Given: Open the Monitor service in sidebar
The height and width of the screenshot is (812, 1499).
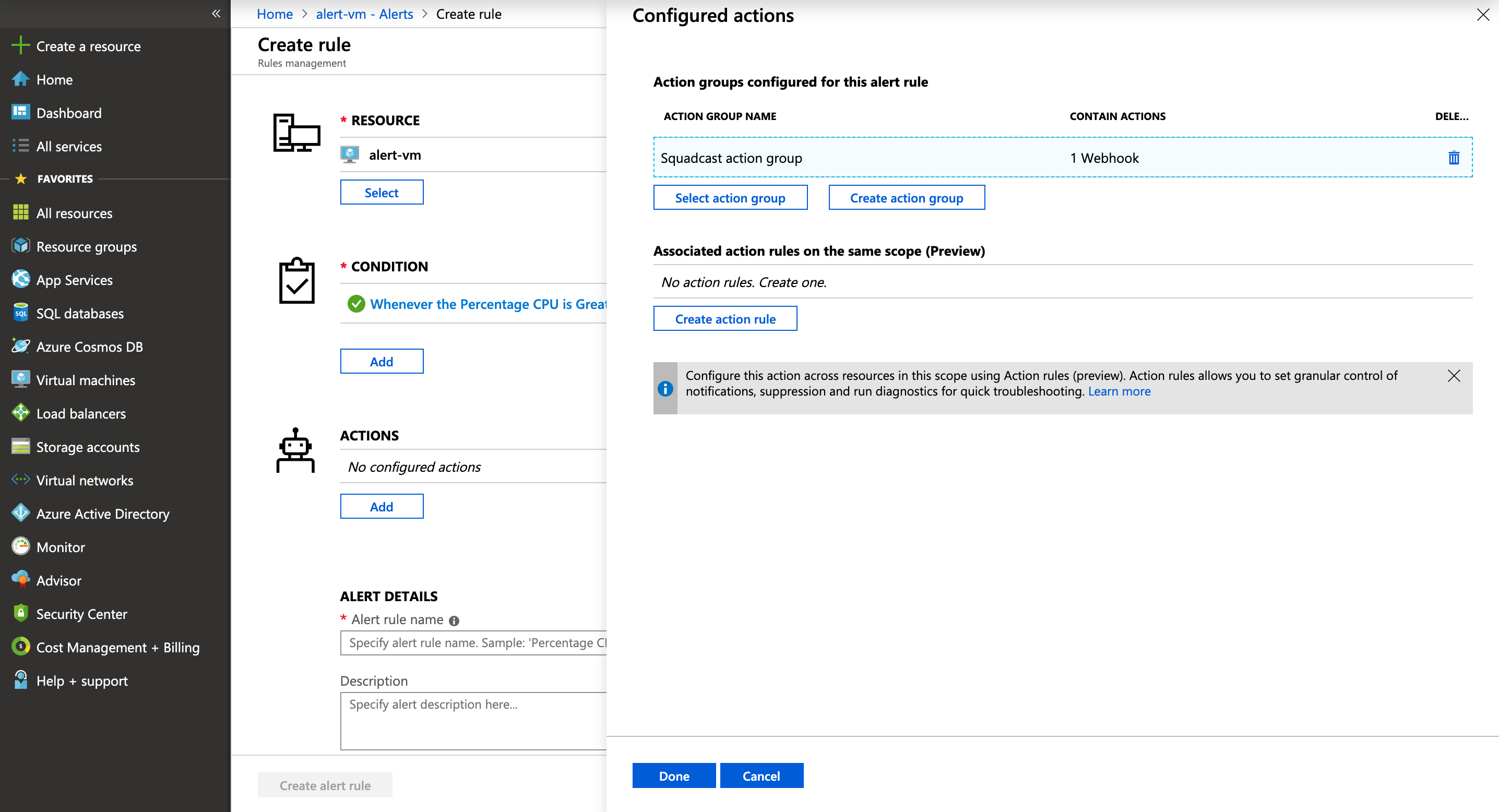Looking at the screenshot, I should [x=61, y=547].
